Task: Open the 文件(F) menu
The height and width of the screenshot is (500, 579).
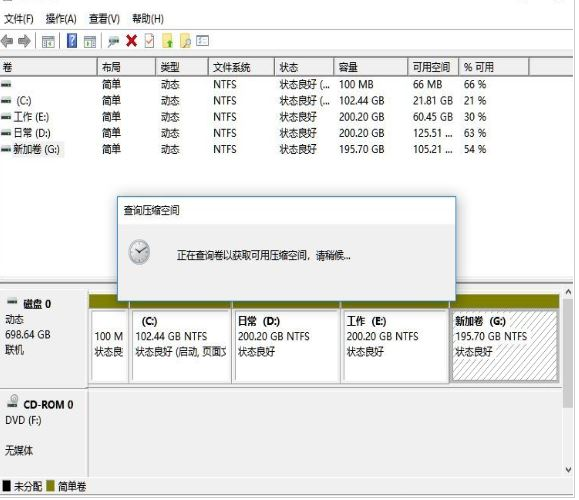Action: (19, 19)
